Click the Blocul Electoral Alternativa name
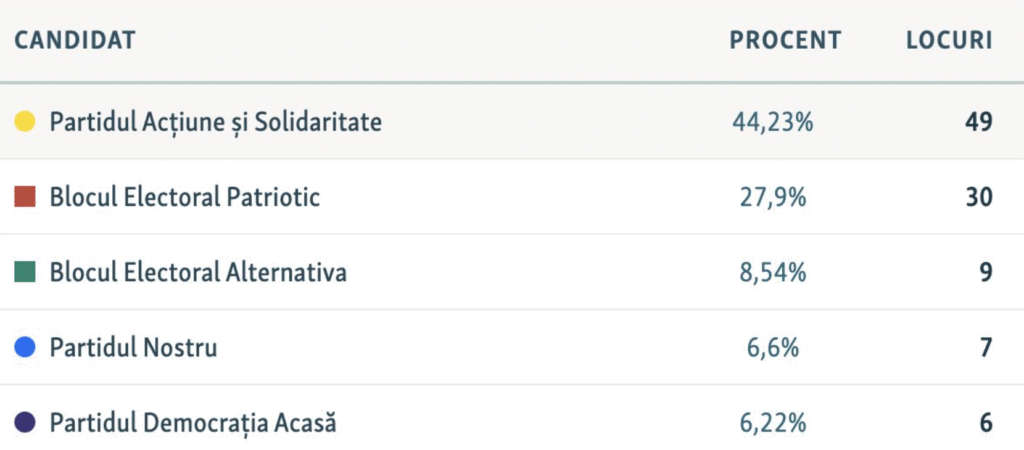Screen dimensions: 1024x450 tap(198, 272)
